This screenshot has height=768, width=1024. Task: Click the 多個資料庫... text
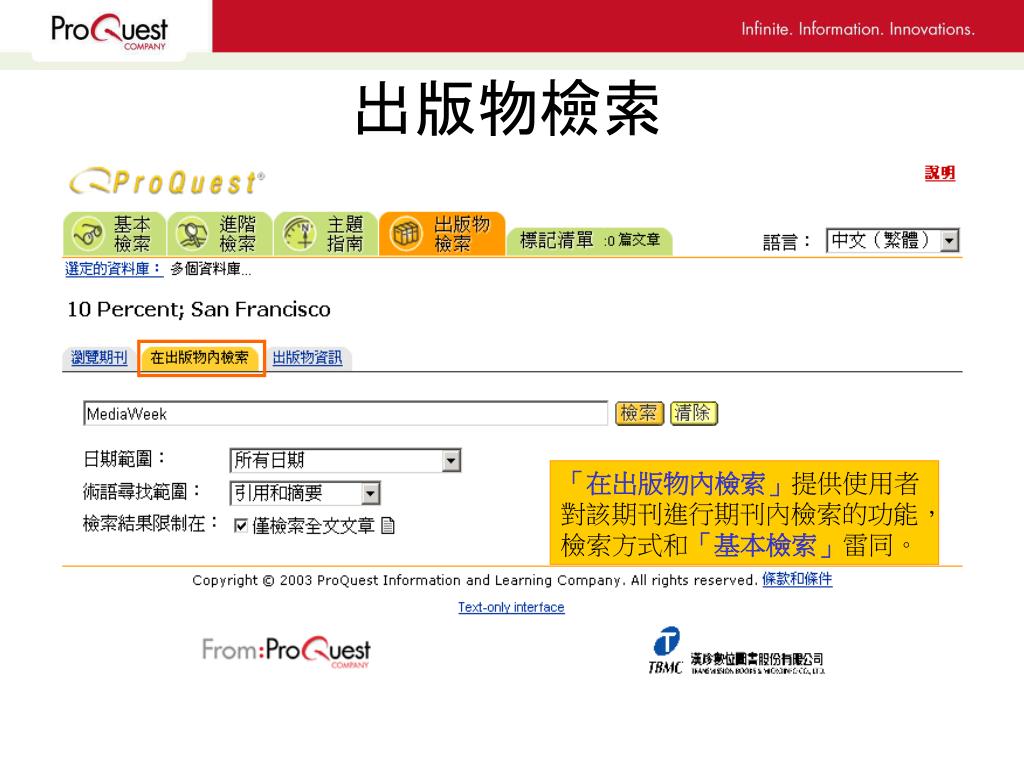tap(211, 269)
